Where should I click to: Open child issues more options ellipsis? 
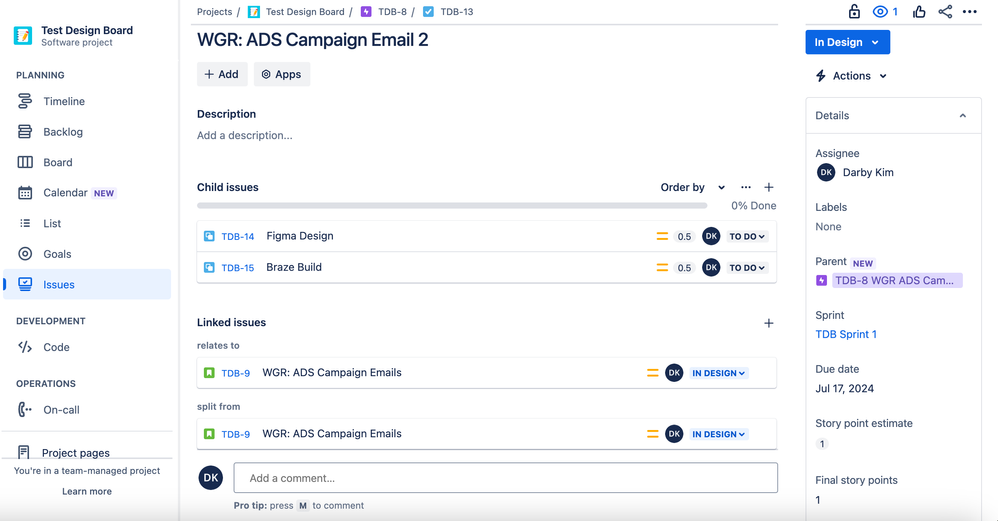click(746, 187)
